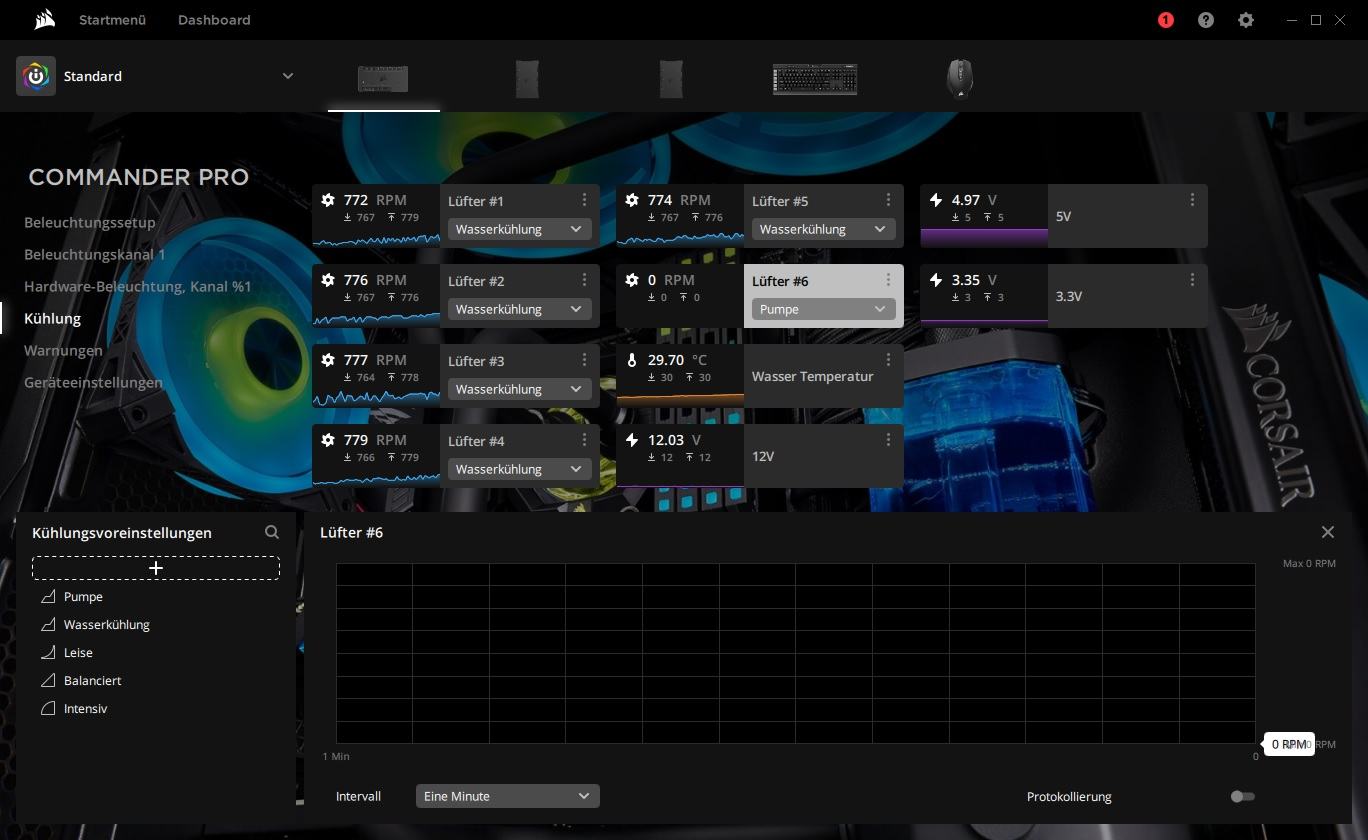This screenshot has height=840, width=1368.
Task: Click the Corsair sails logo
Action: (43, 19)
